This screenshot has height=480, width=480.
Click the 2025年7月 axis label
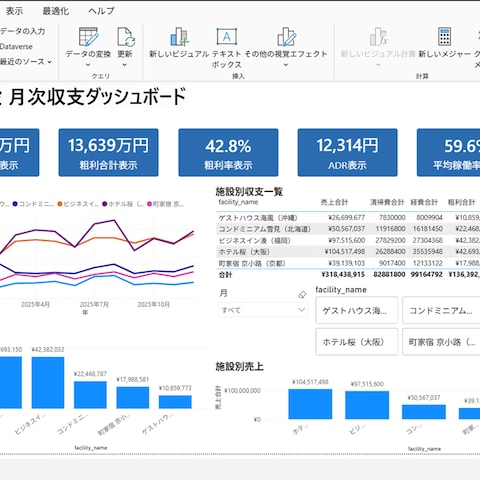pos(94,304)
